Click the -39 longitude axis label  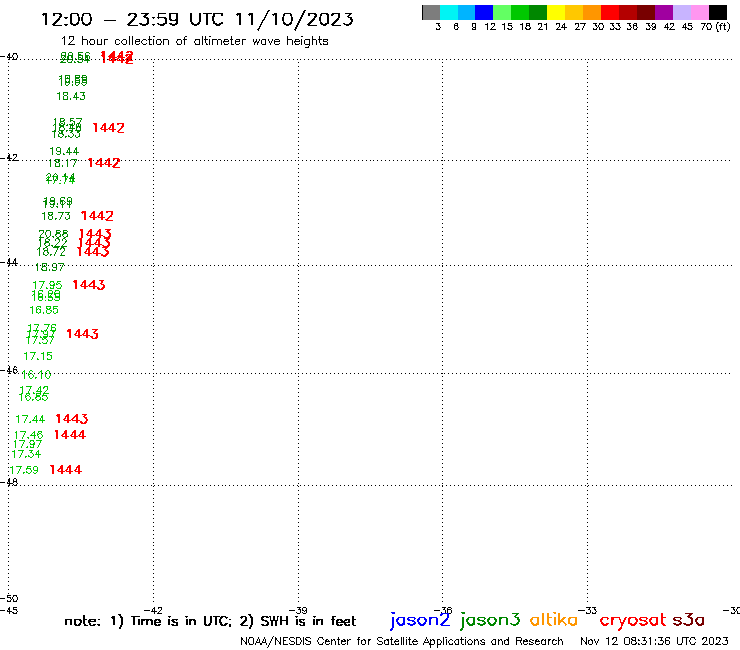298,611
